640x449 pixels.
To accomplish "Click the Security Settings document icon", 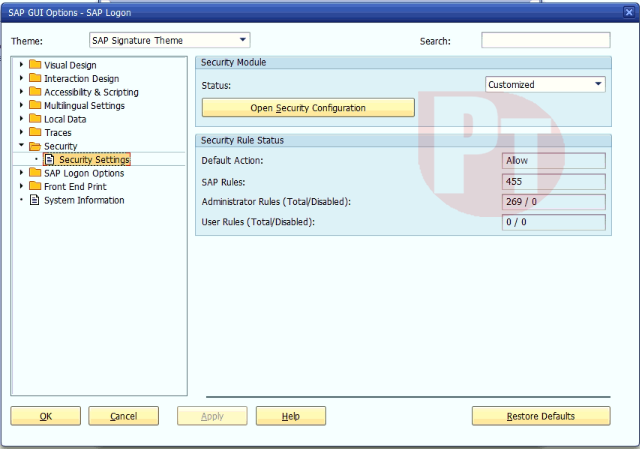I will click(x=49, y=159).
